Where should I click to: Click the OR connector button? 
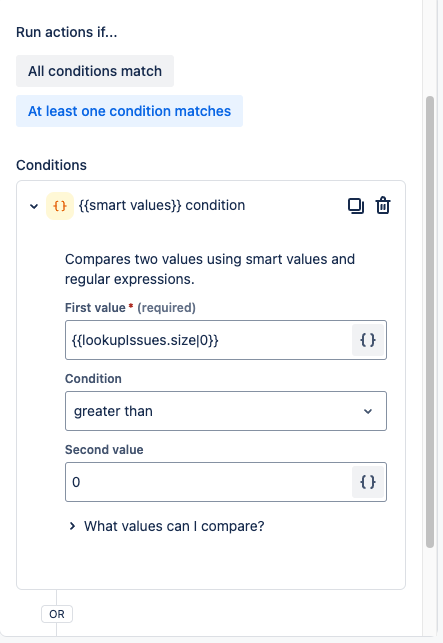point(57,614)
